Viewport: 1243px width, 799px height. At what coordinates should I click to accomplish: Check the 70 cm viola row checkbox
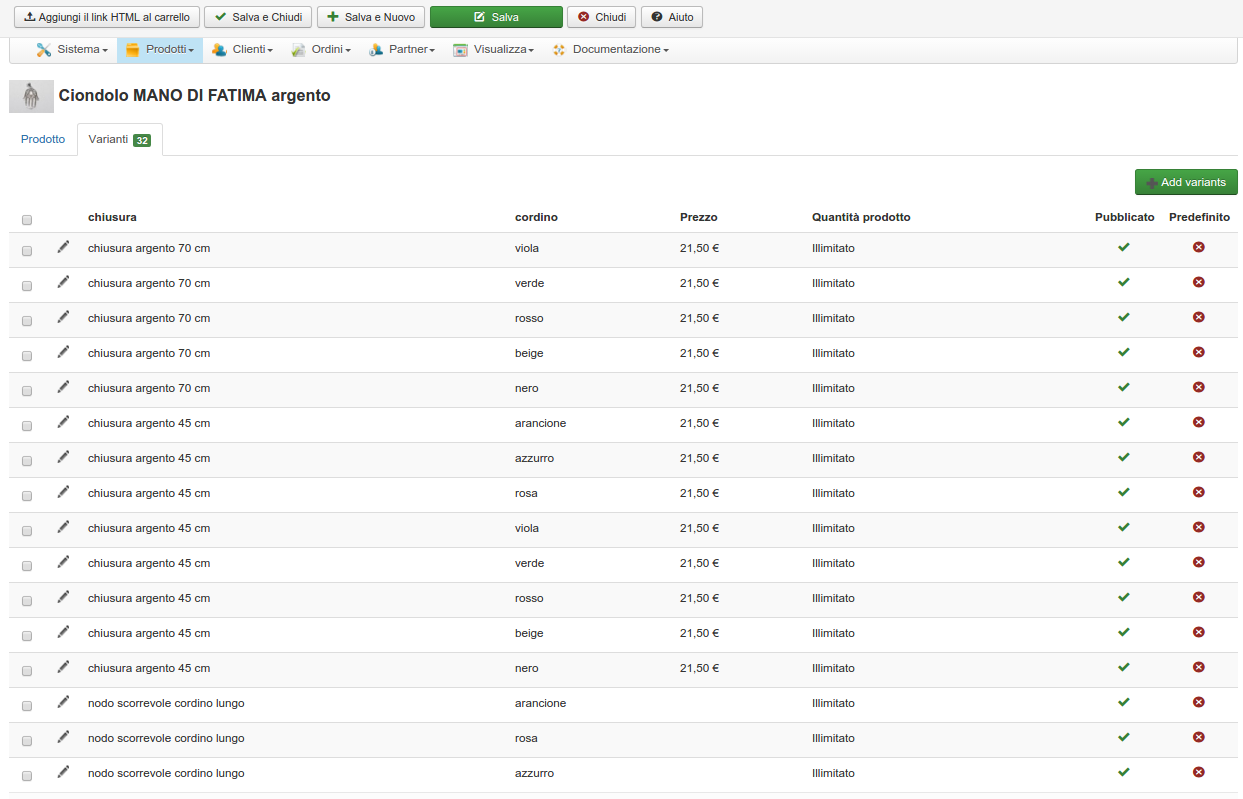pyautogui.click(x=27, y=251)
